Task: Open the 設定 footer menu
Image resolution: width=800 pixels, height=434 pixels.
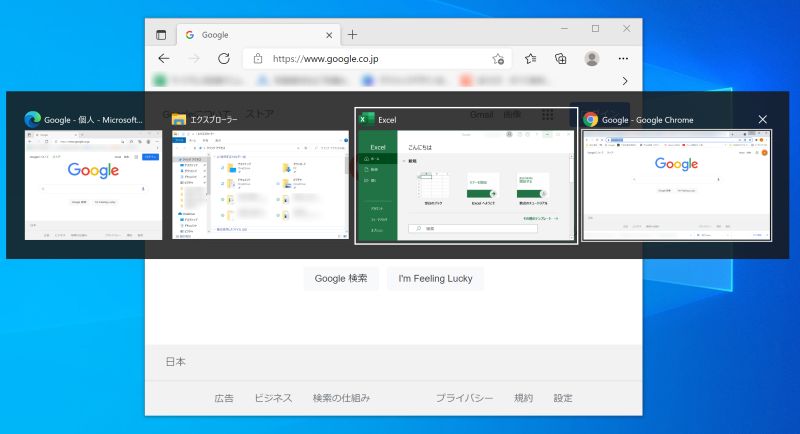Action: tap(563, 398)
